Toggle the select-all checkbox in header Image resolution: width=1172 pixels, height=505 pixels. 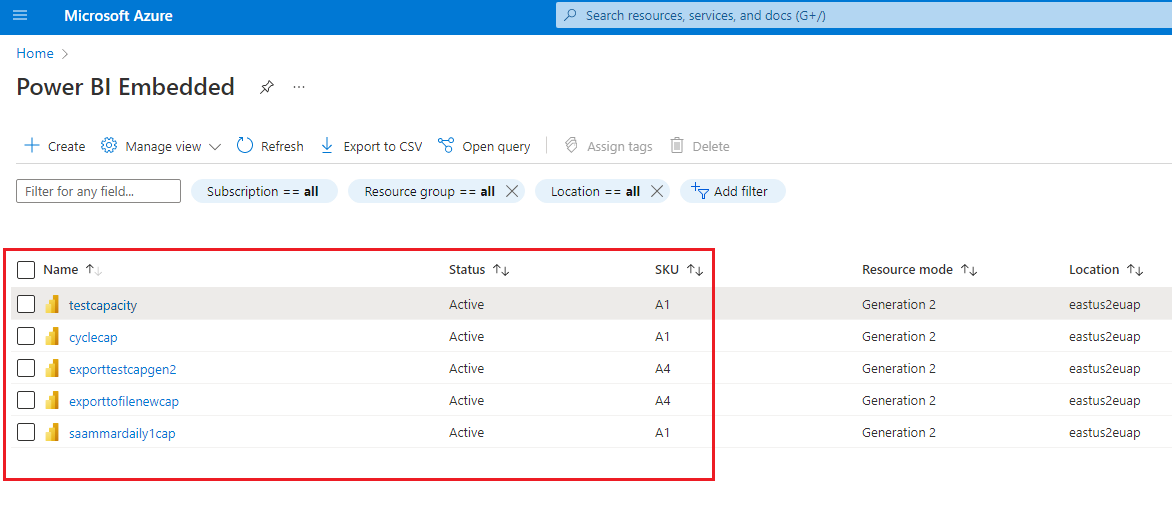tap(26, 269)
